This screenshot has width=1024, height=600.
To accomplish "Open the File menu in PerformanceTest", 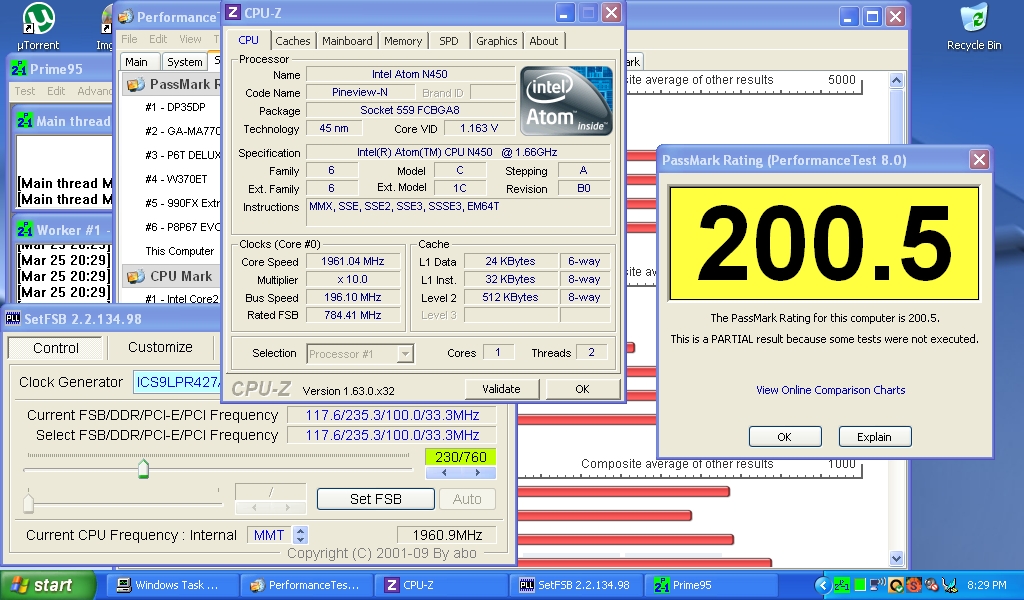I will coord(129,39).
